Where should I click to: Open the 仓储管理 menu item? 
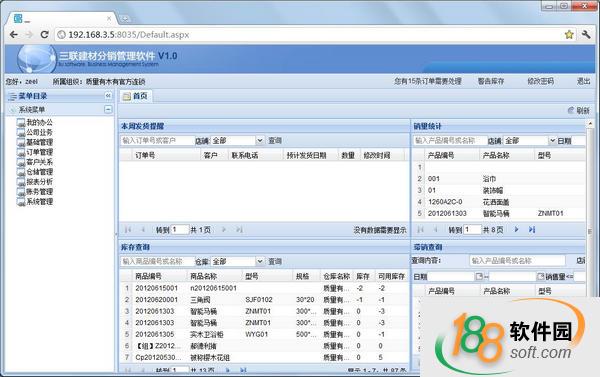click(39, 172)
